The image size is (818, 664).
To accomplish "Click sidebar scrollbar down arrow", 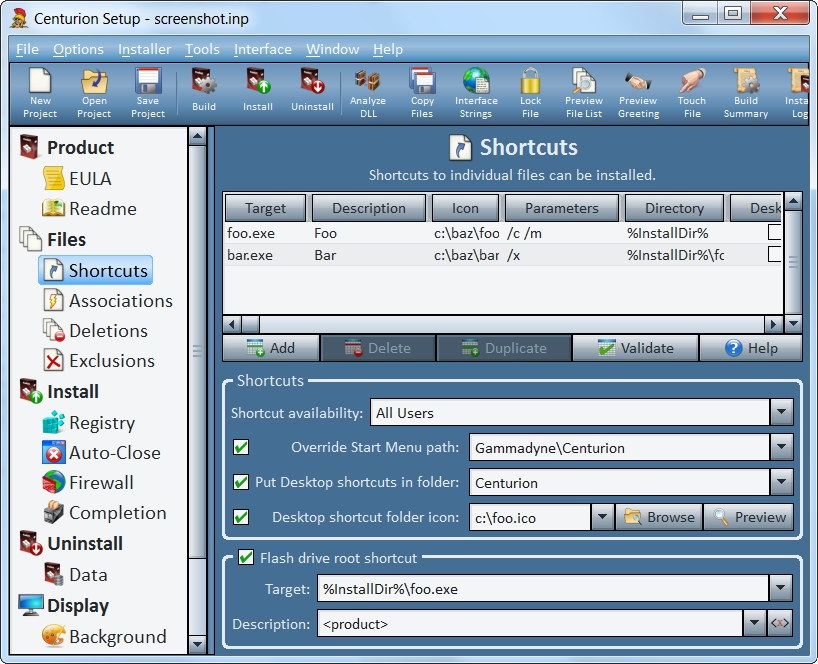I will pyautogui.click(x=197, y=645).
